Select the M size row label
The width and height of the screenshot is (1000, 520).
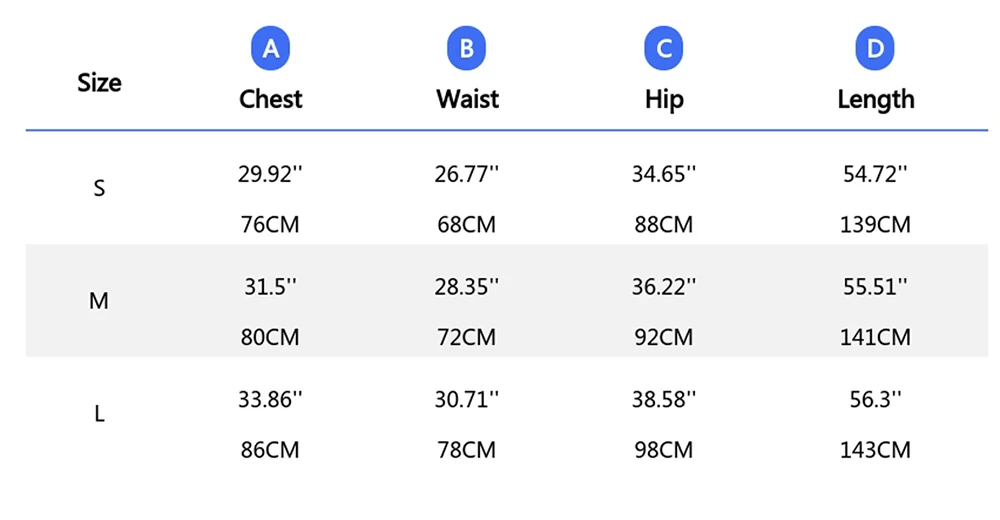point(99,301)
